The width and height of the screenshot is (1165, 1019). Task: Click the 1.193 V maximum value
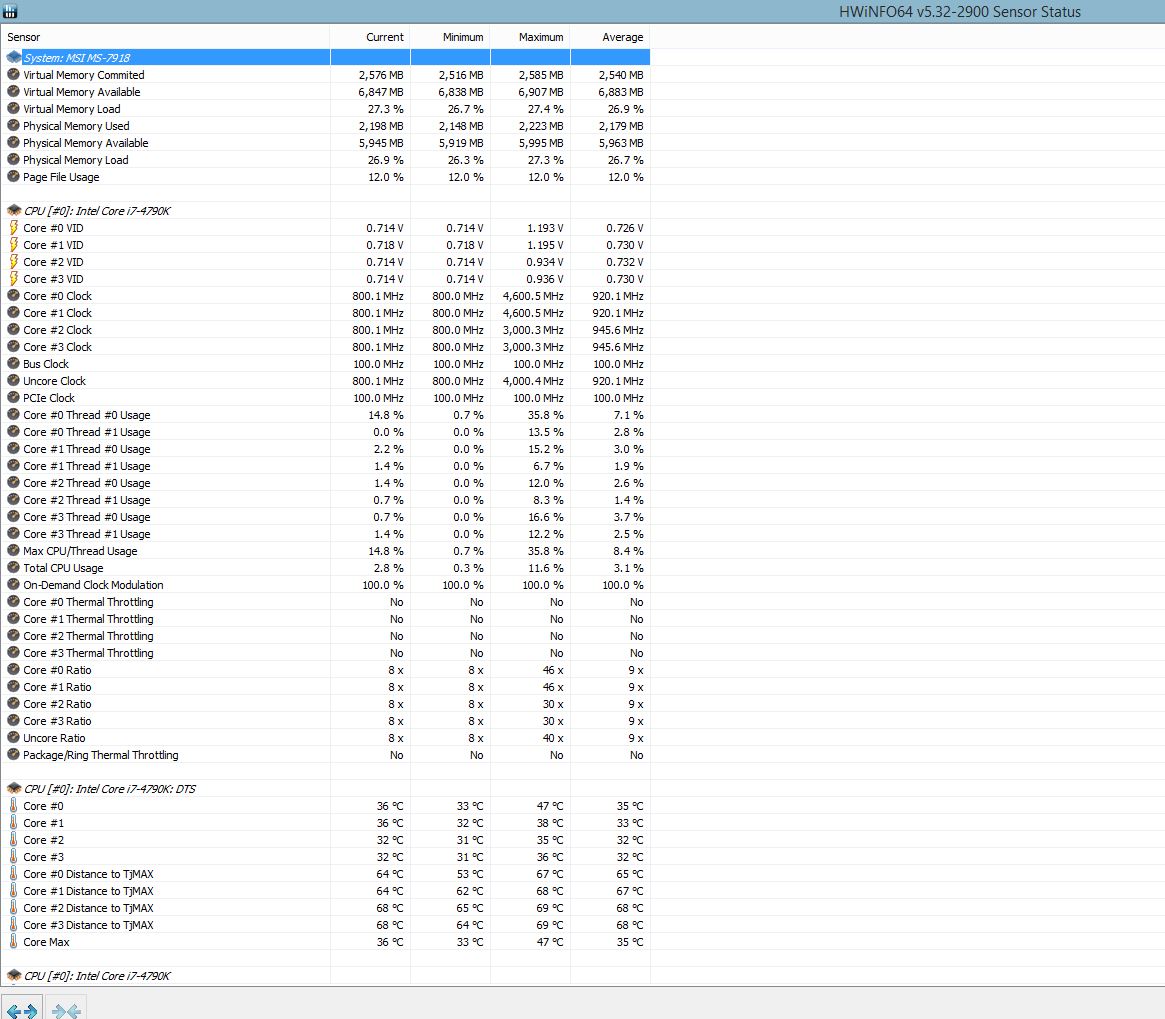click(545, 227)
